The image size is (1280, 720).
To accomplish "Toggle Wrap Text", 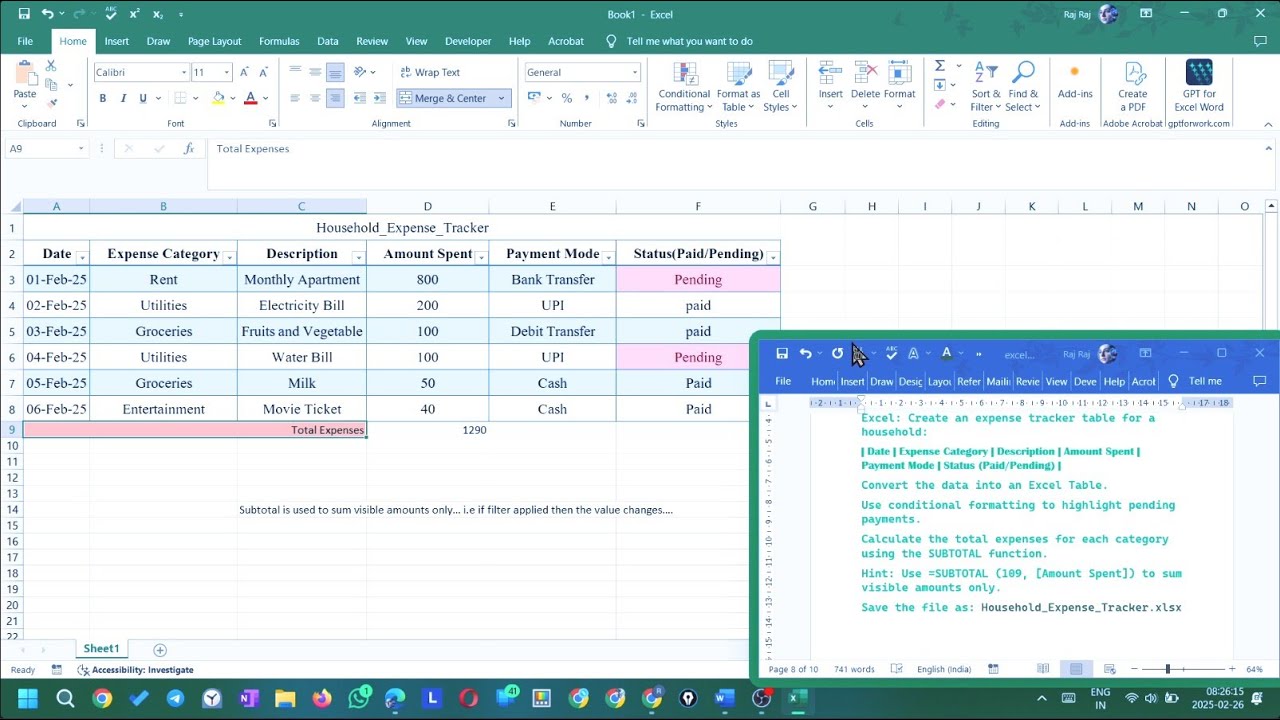I will [x=430, y=72].
